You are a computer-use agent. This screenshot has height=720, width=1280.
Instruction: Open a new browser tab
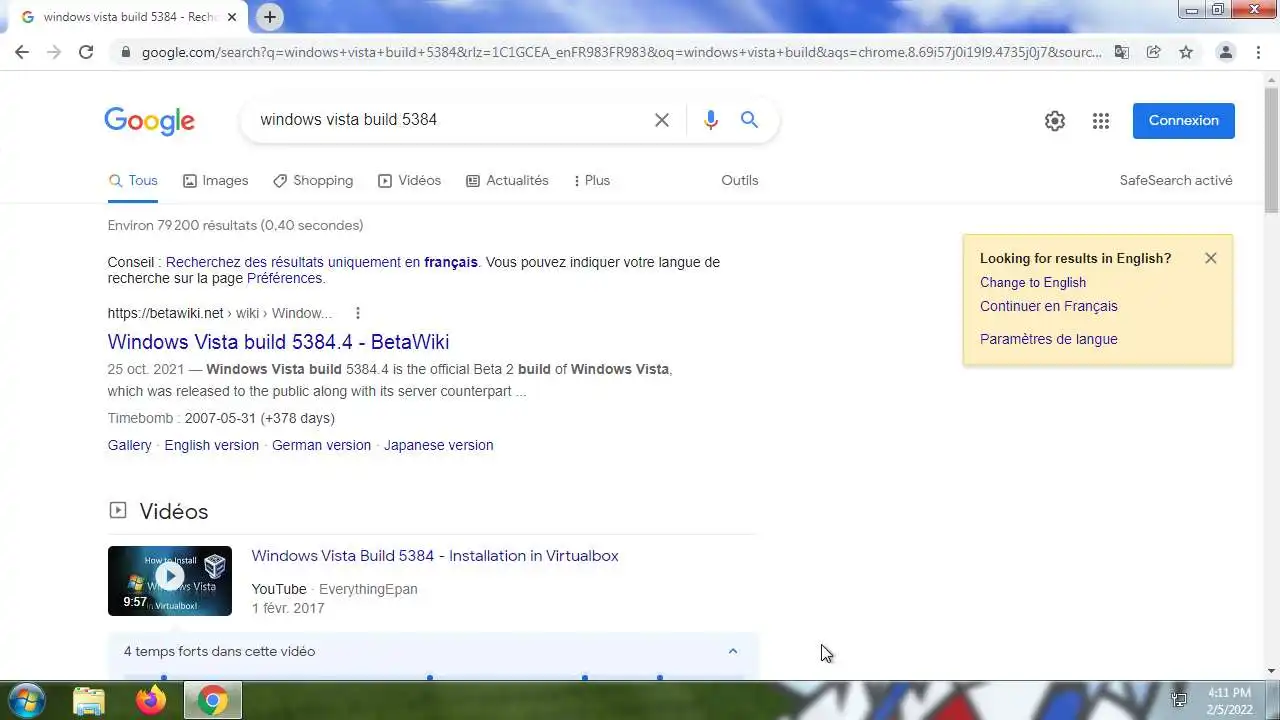coord(270,17)
